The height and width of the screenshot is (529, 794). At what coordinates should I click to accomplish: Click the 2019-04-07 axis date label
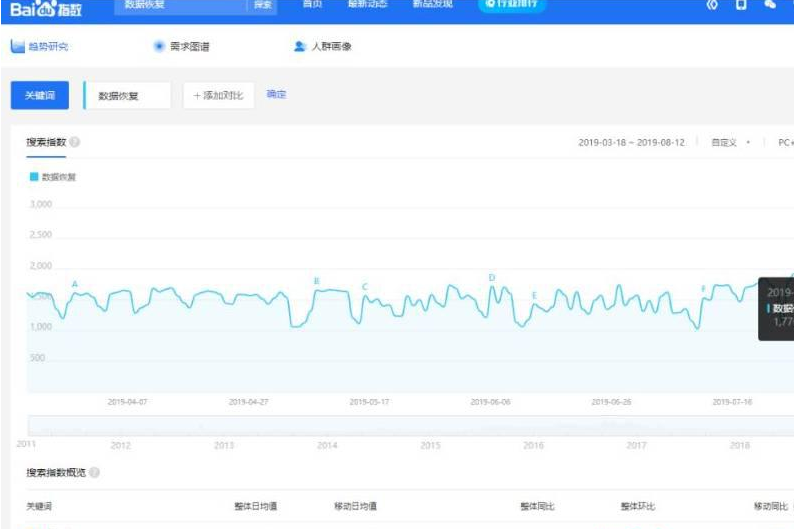point(127,402)
